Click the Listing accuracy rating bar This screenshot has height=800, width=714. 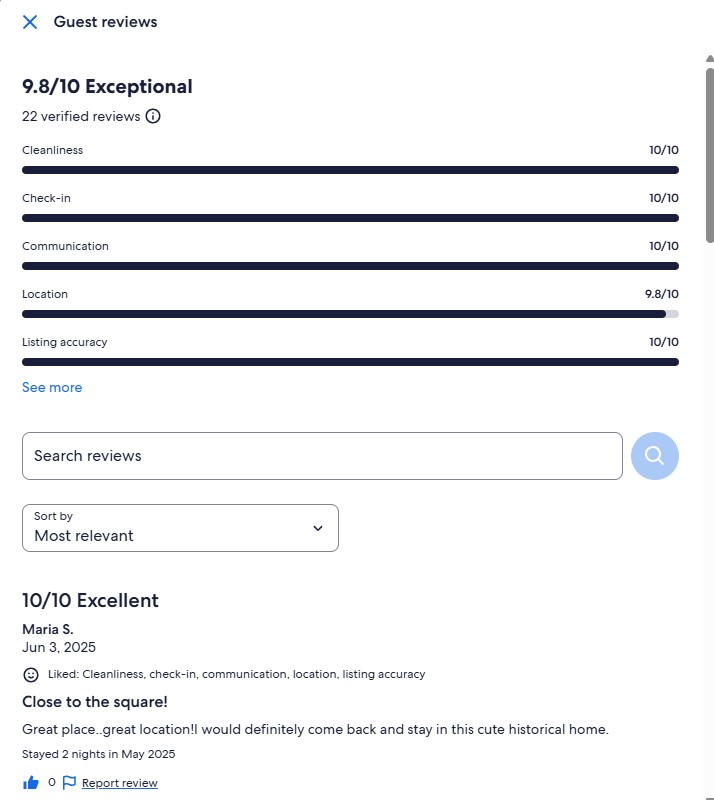(x=350, y=362)
